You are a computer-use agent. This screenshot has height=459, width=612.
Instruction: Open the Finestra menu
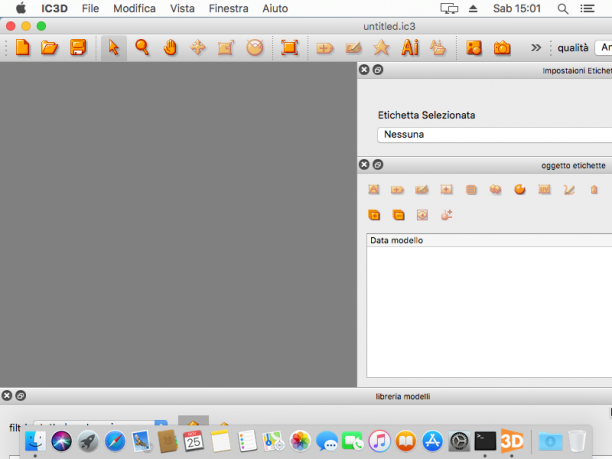tap(228, 8)
